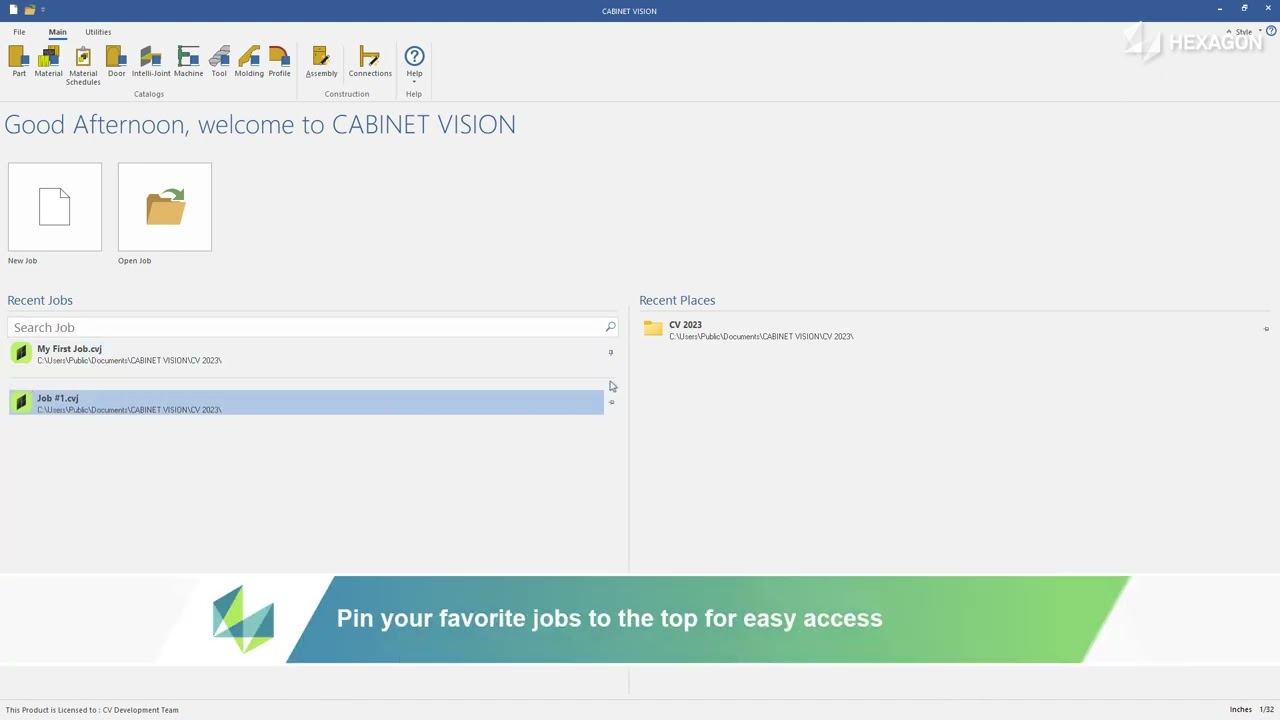Open the Profile catalog
Viewport: 1280px width, 720px height.
279,62
